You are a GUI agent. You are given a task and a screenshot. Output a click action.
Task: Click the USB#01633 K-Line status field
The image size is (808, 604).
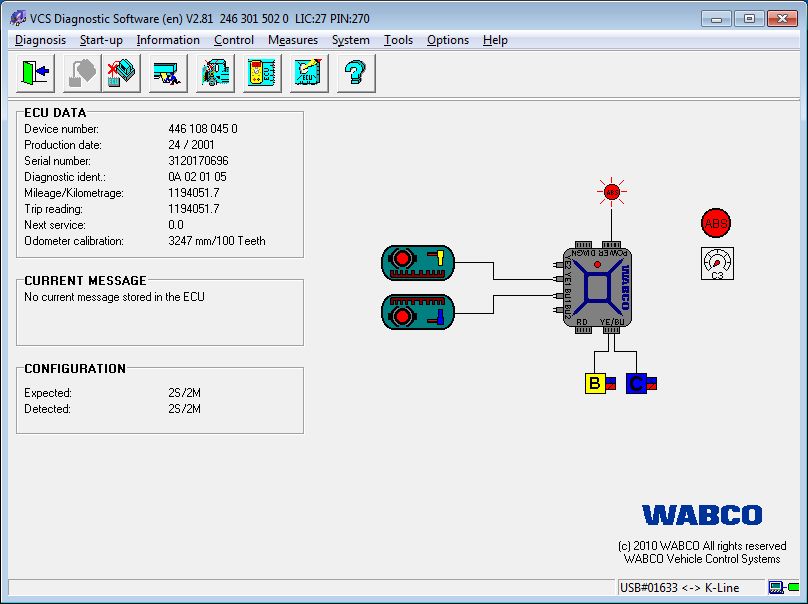point(691,588)
